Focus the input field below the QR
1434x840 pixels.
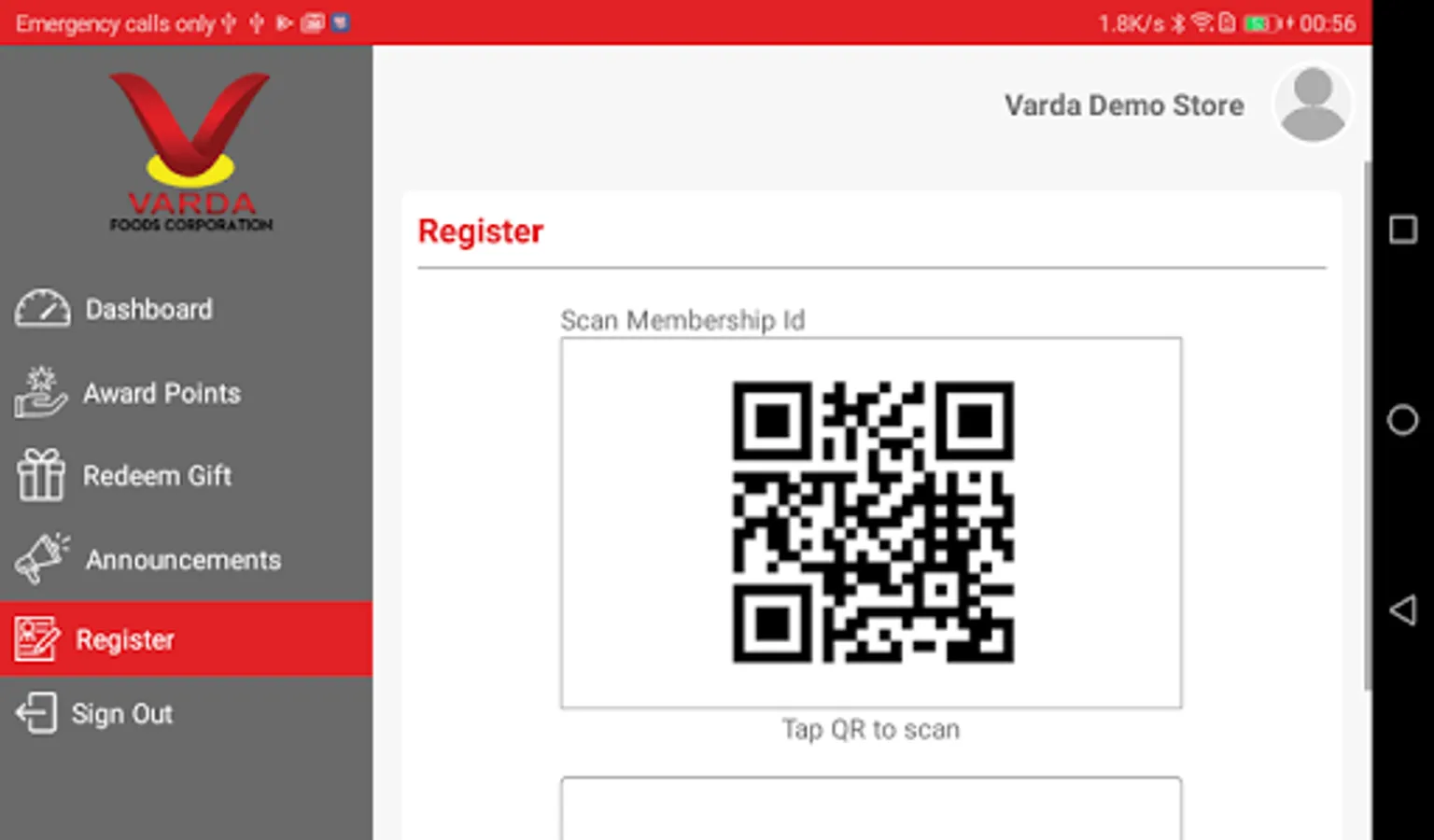pyautogui.click(x=871, y=808)
